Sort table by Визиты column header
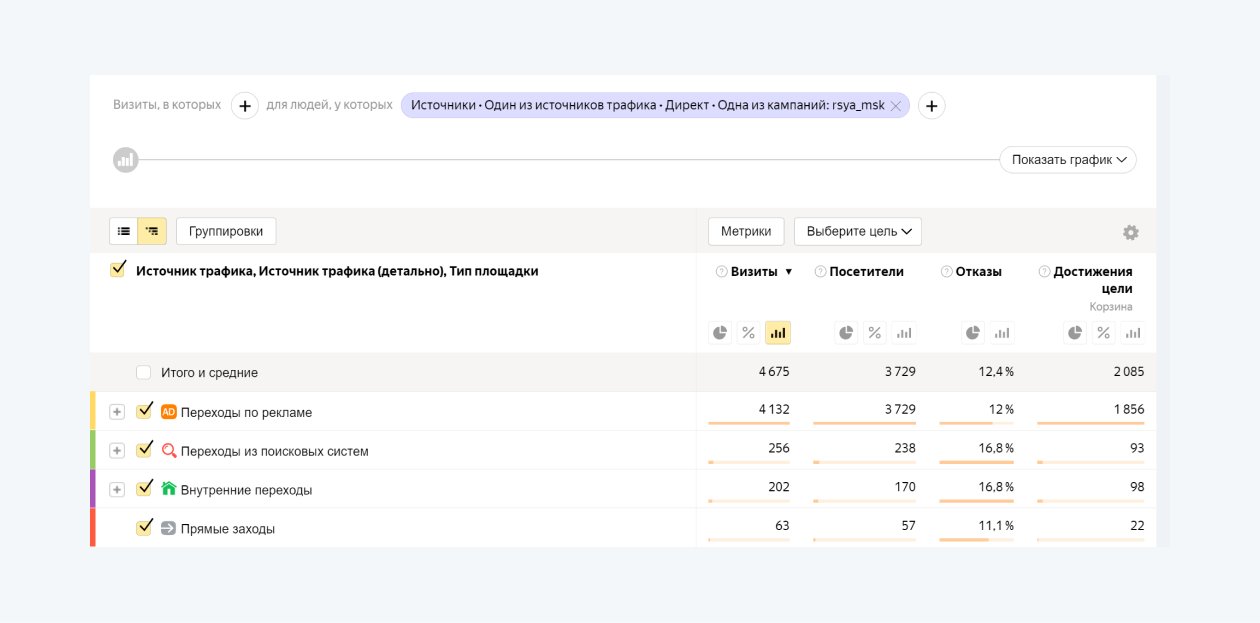 coord(754,271)
